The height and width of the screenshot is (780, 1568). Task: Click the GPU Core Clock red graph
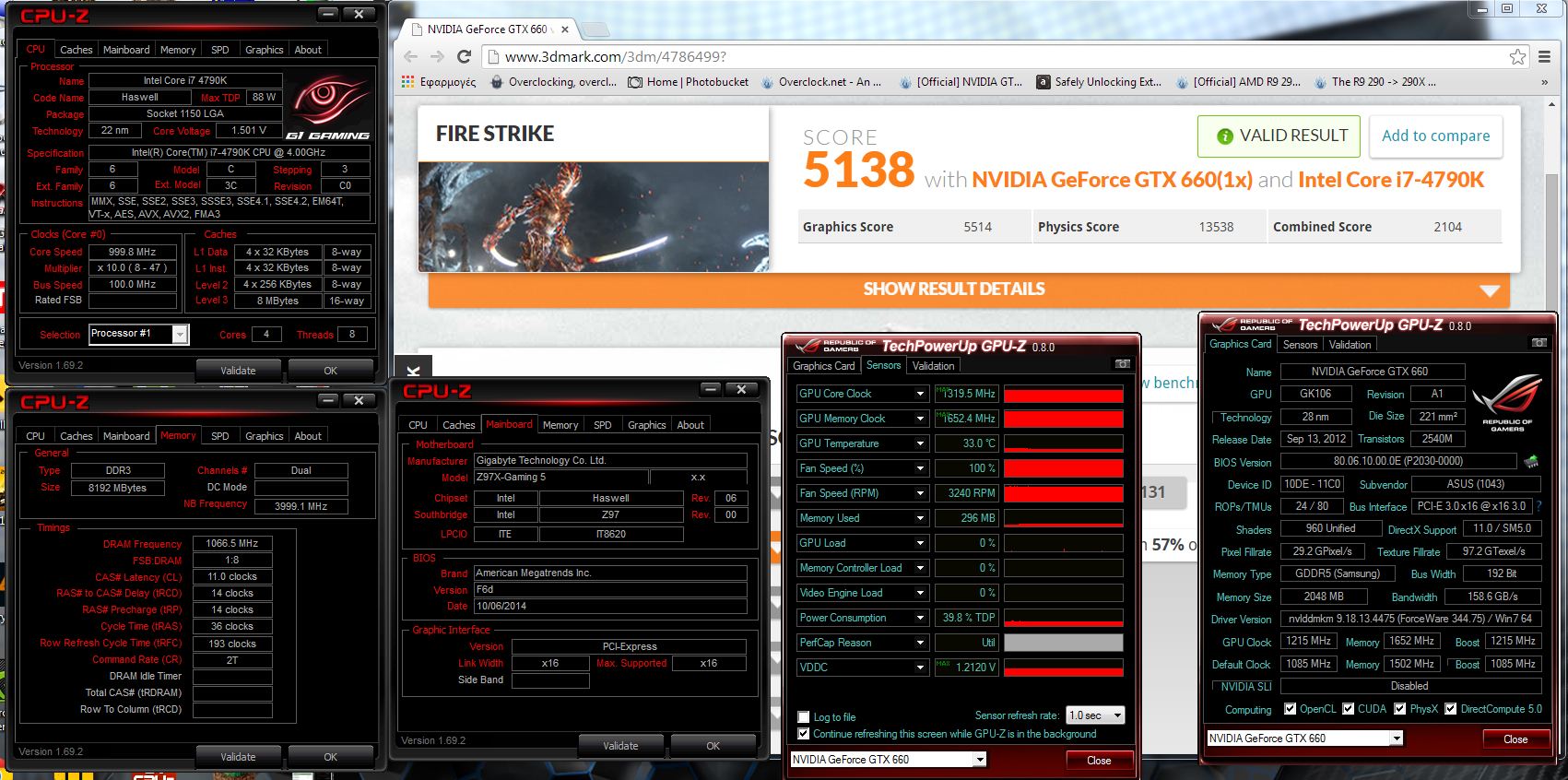coord(1064,394)
